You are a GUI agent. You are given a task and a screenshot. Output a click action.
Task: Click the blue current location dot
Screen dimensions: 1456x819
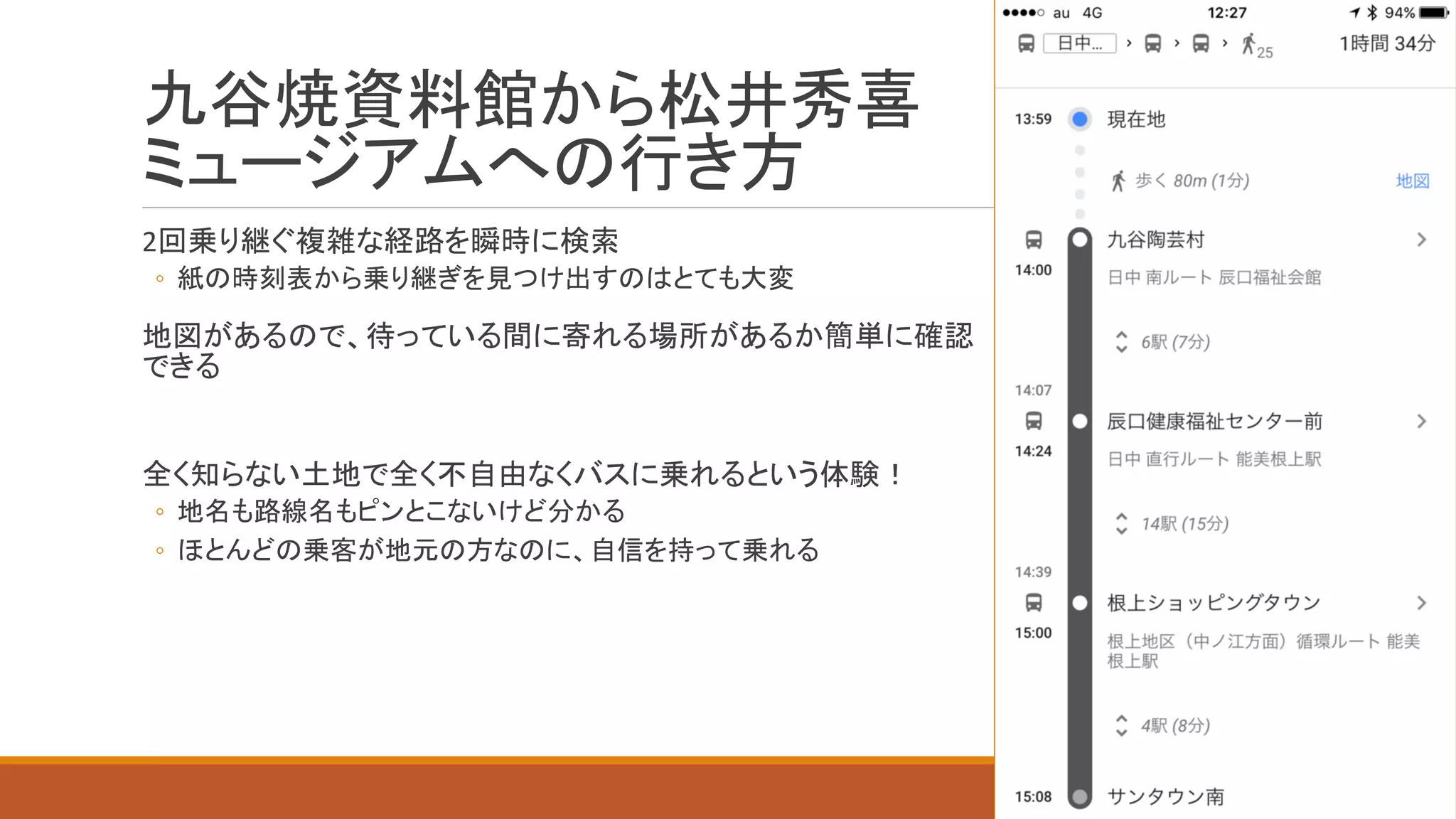point(1079,119)
